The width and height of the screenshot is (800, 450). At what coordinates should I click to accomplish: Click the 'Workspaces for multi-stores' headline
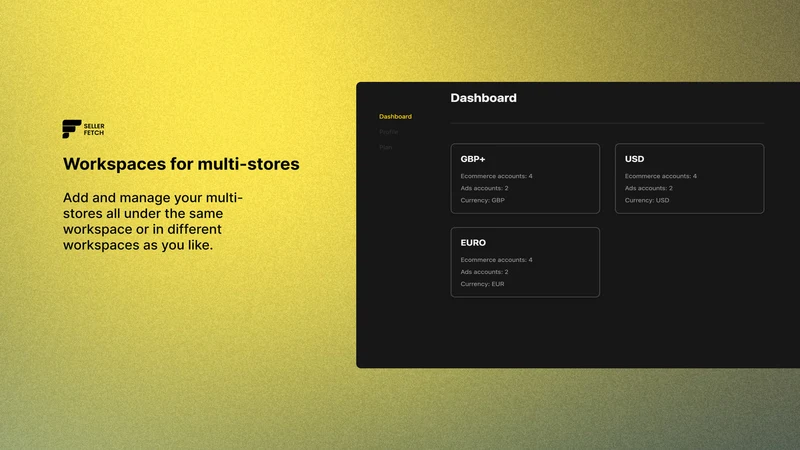(181, 164)
